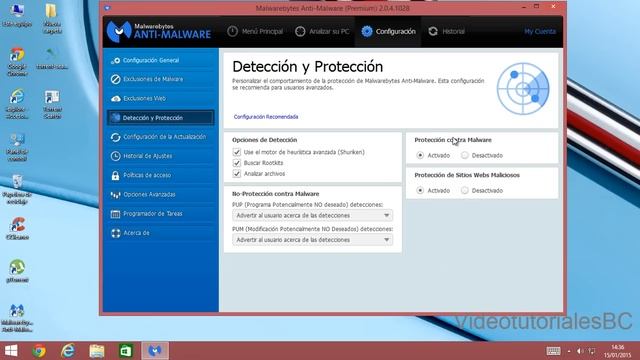The height and width of the screenshot is (360, 640).
Task: Select the Recycle Bin desktop icon
Action: click(x=17, y=189)
